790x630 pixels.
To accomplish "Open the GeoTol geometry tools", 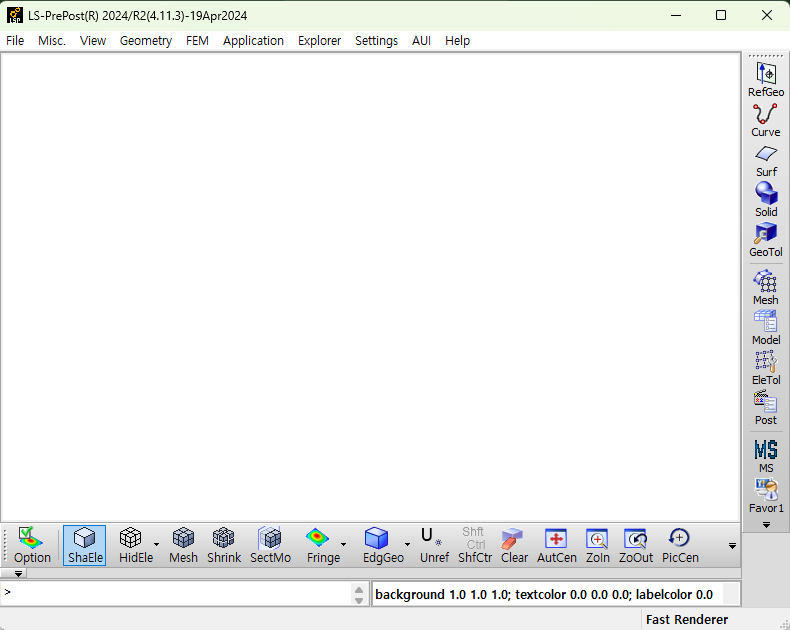I will click(766, 240).
